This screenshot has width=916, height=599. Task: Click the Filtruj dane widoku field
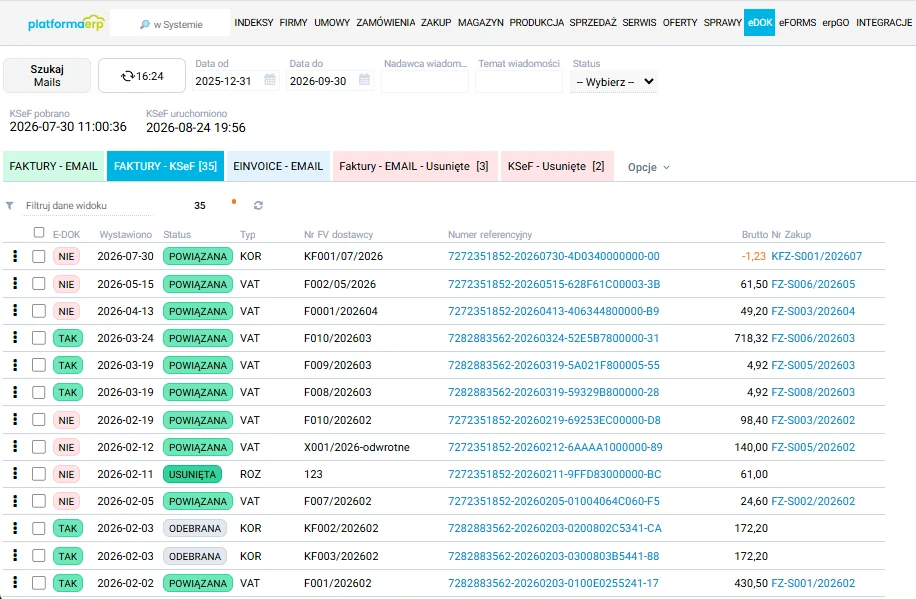click(88, 206)
